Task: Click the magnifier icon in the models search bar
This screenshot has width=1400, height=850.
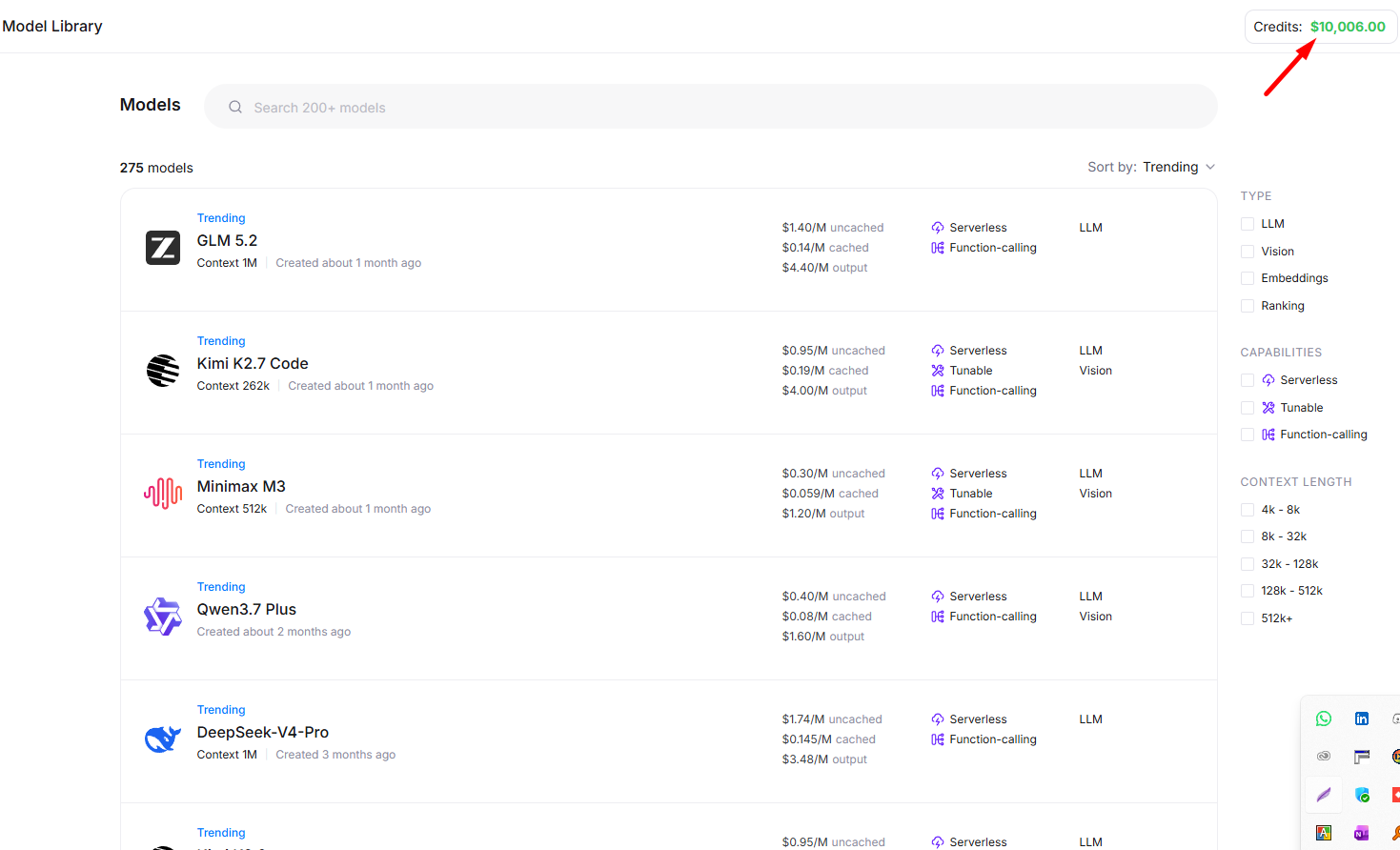Action: pyautogui.click(x=235, y=108)
